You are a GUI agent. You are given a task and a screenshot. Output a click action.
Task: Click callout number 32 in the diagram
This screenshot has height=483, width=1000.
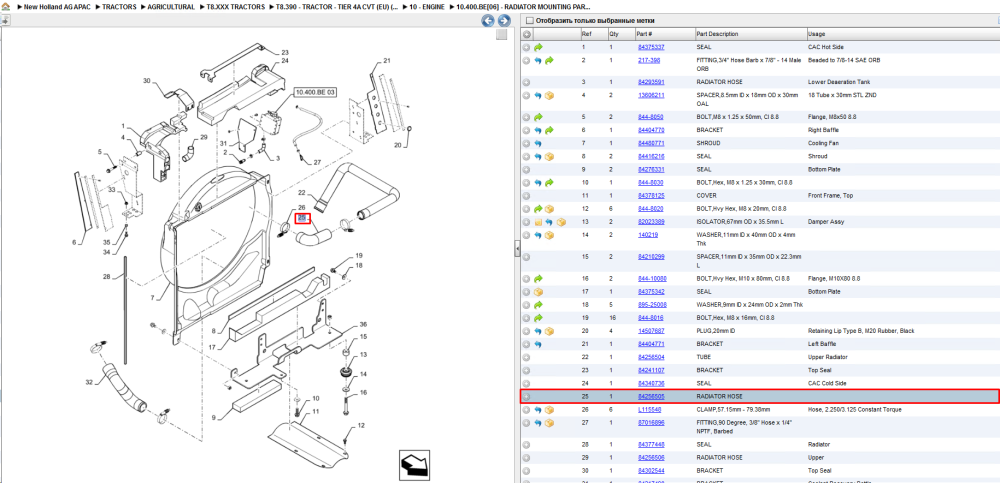89,382
